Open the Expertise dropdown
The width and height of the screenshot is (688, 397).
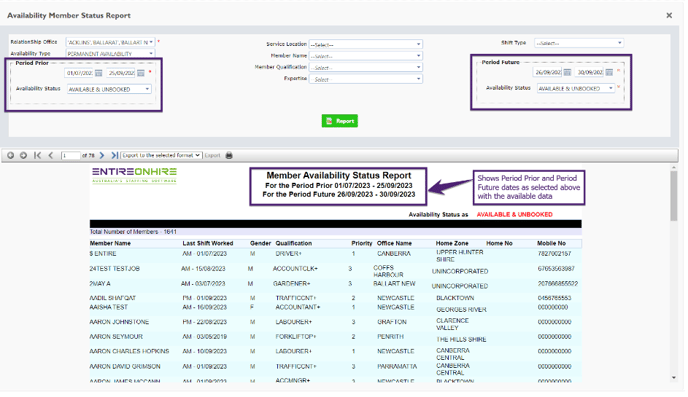[366, 79]
